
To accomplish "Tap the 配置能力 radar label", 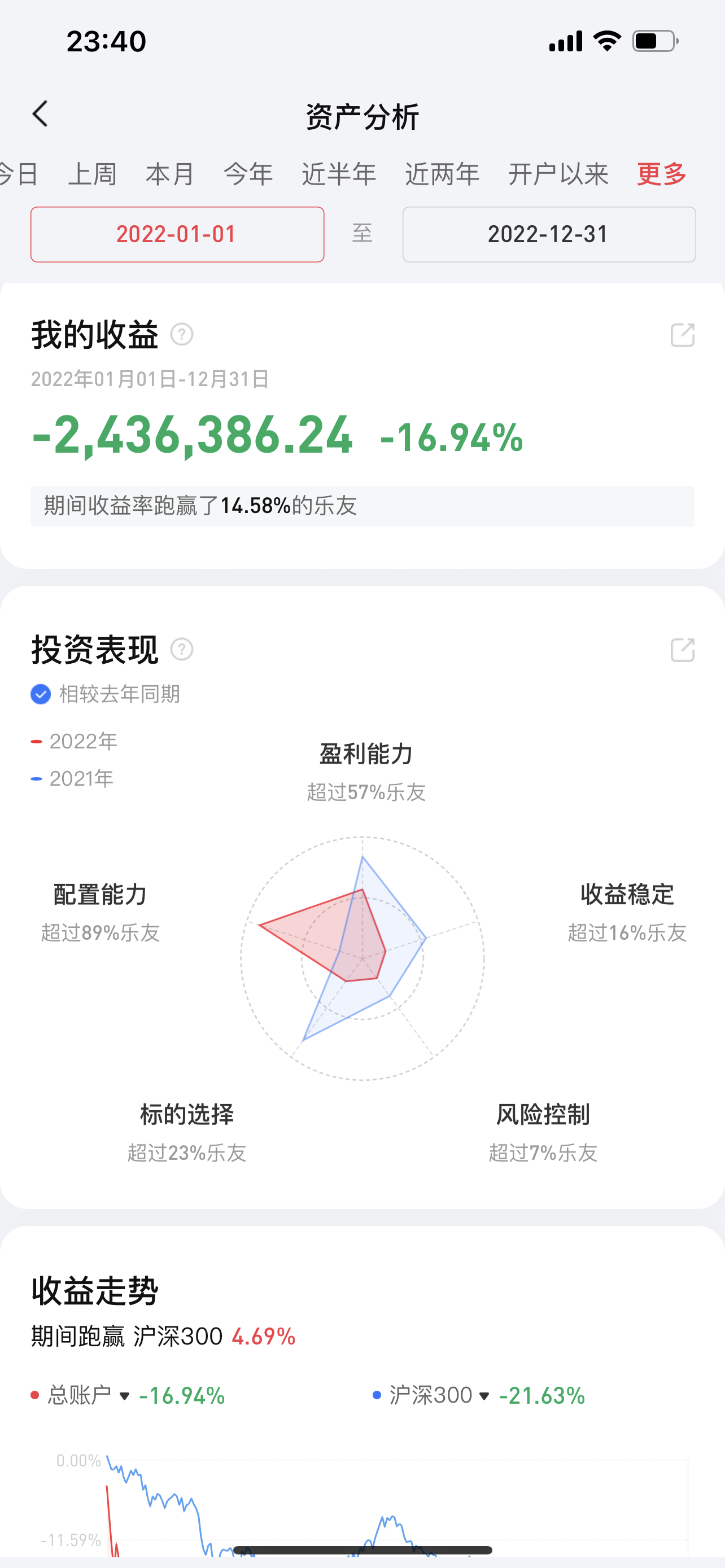I will [101, 895].
